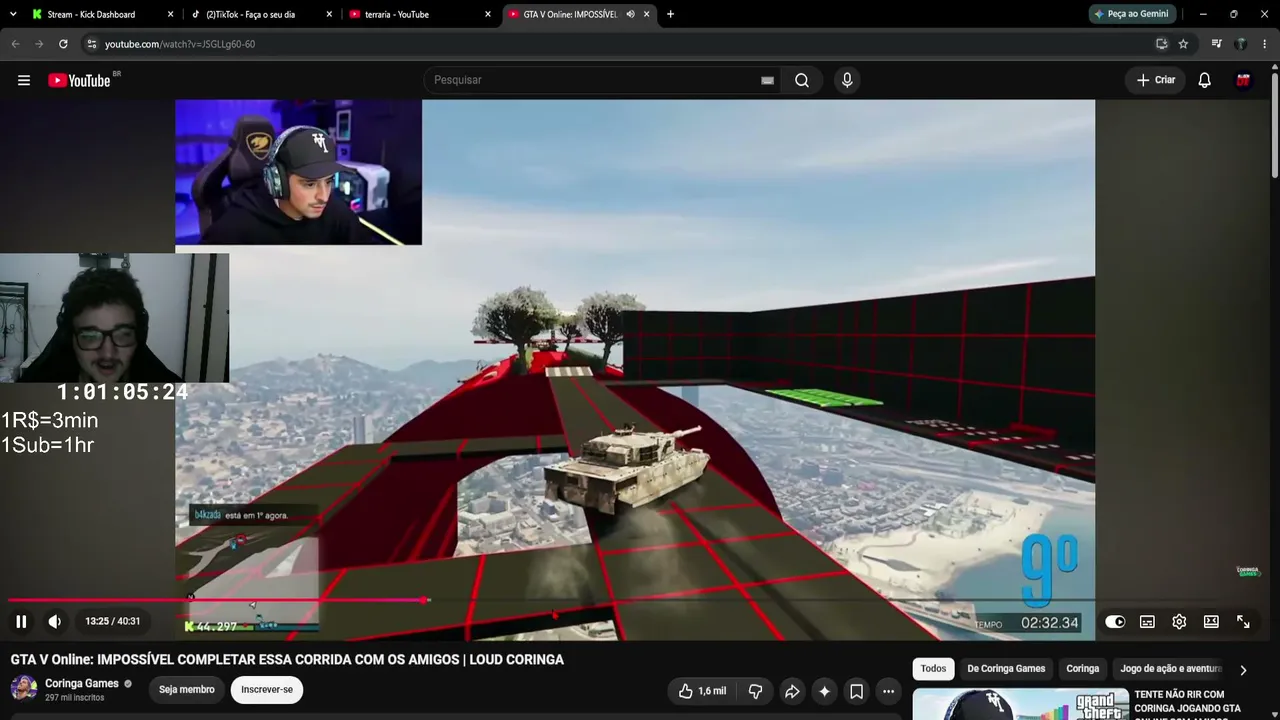Turn on subtitles in the player
This screenshot has width=1280, height=720.
1147,622
